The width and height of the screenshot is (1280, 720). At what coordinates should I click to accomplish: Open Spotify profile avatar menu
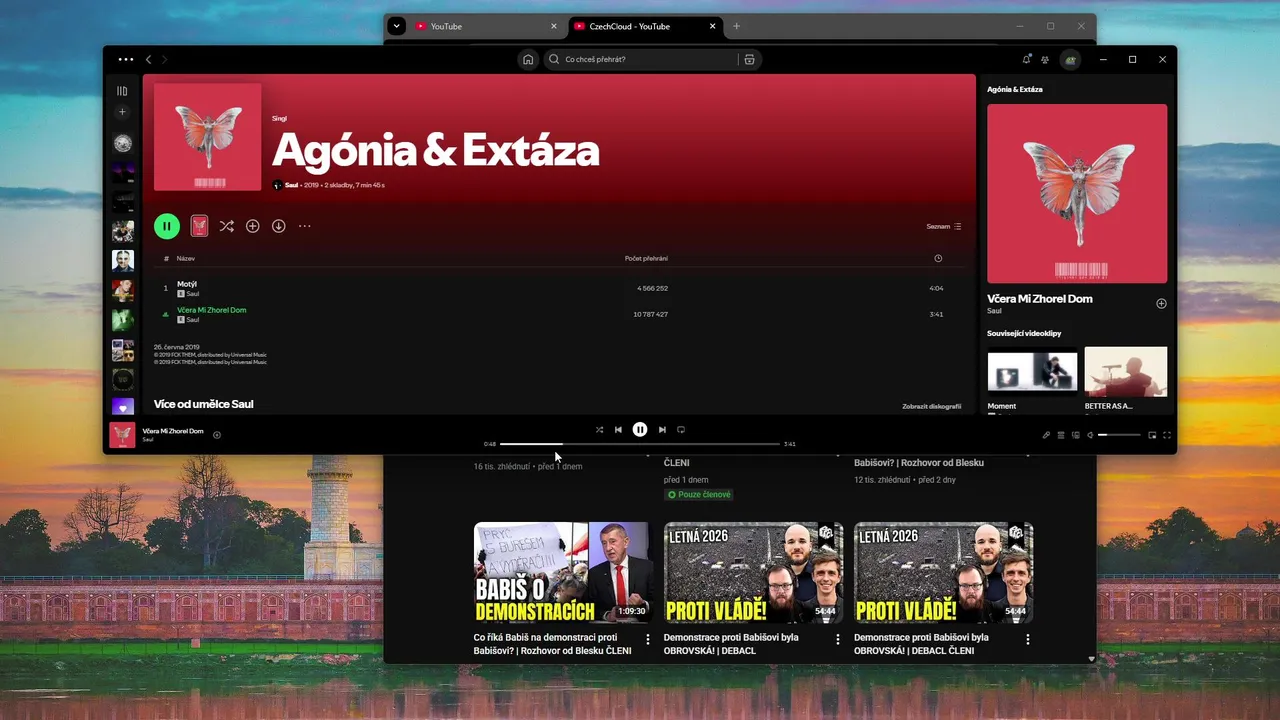click(1070, 60)
